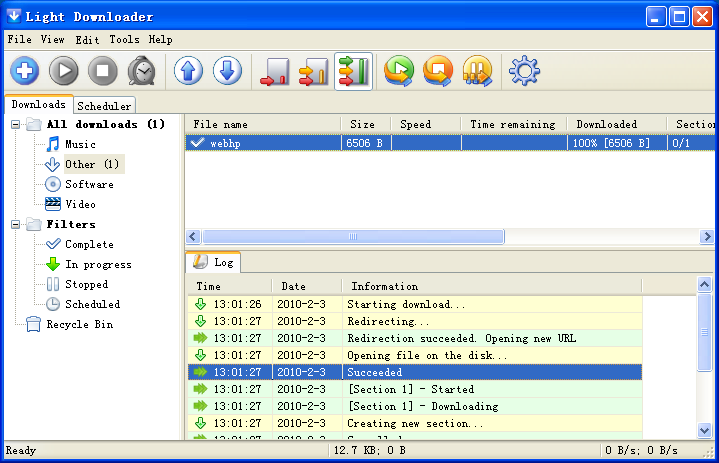The height and width of the screenshot is (463, 719).
Task: Click the log scrollbar up arrow
Action: pos(704,285)
